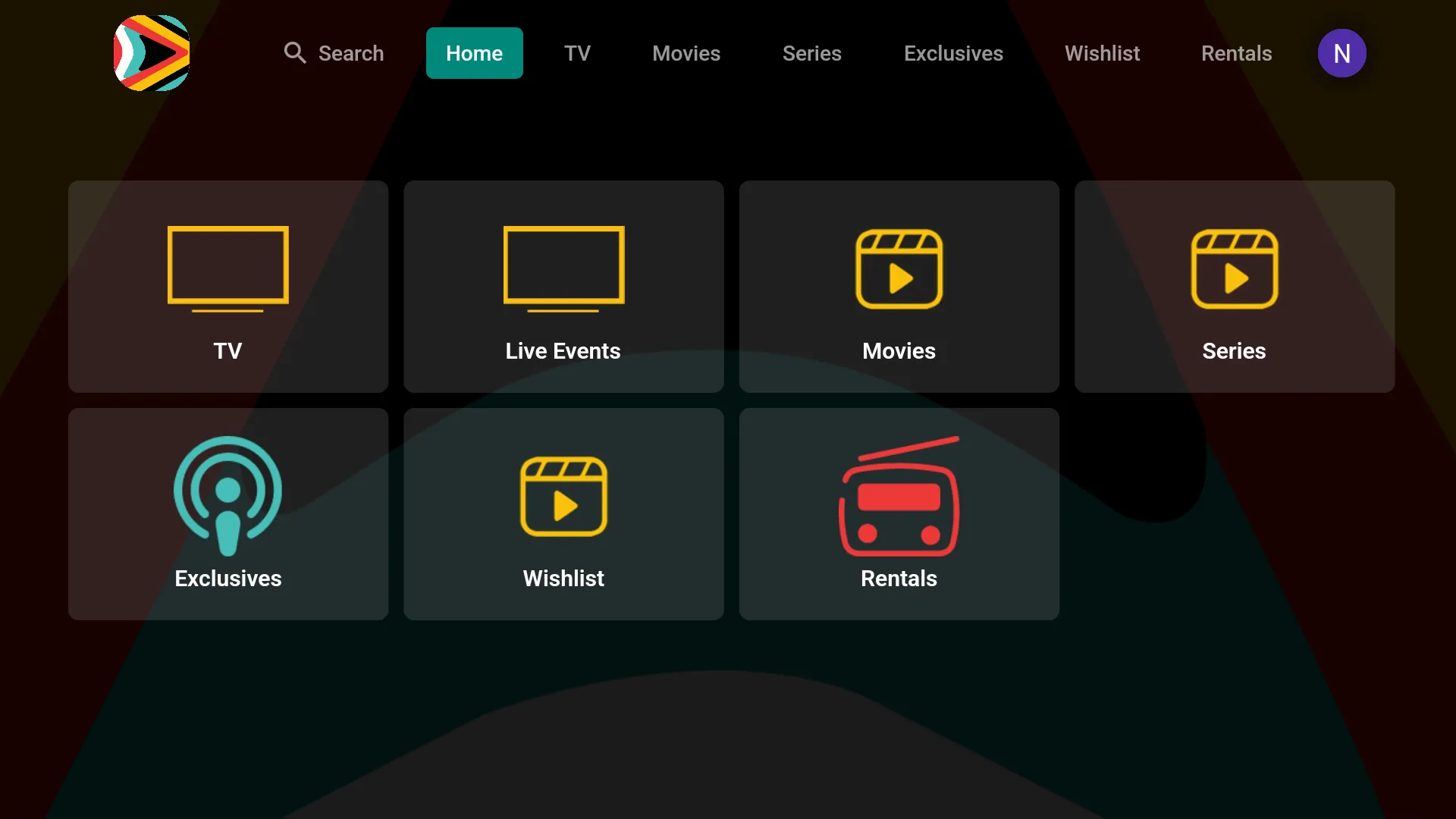Image resolution: width=1456 pixels, height=819 pixels.
Task: Open Live Events section
Action: pyautogui.click(x=563, y=286)
